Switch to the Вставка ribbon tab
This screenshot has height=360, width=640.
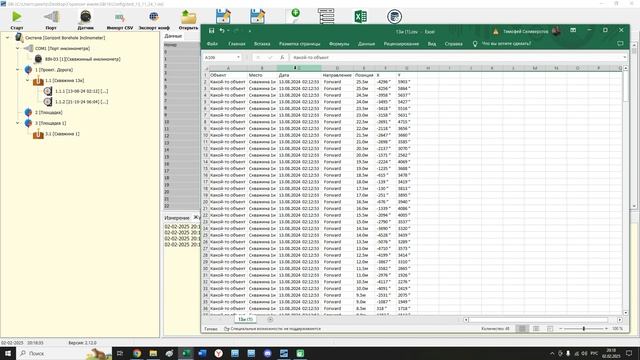(x=262, y=44)
